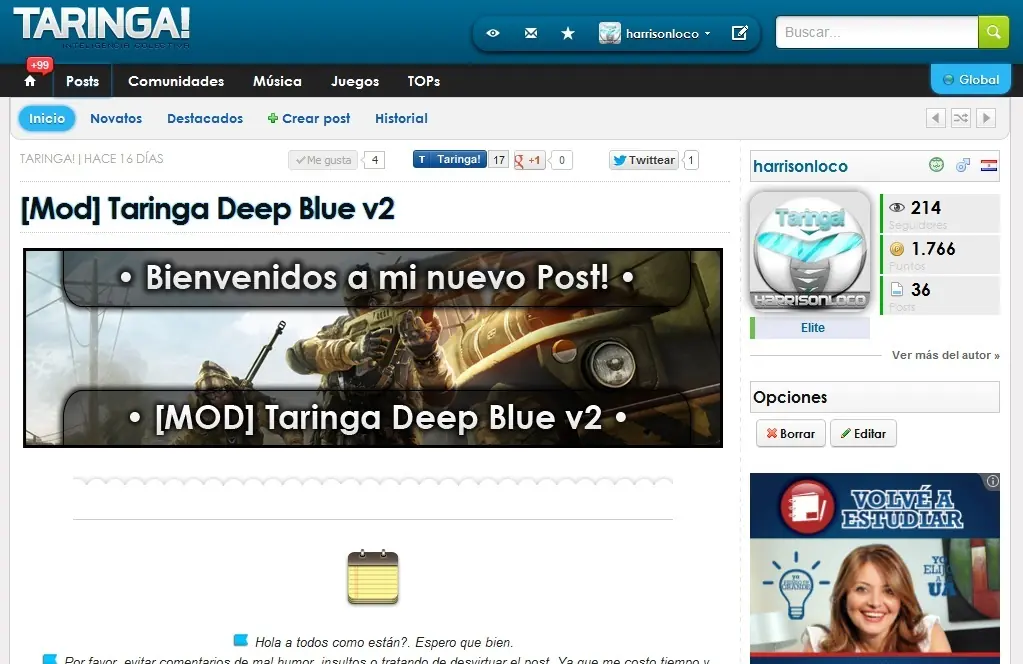Select the Inicio submenu item
Viewport: 1023px width, 664px height.
[x=47, y=118]
